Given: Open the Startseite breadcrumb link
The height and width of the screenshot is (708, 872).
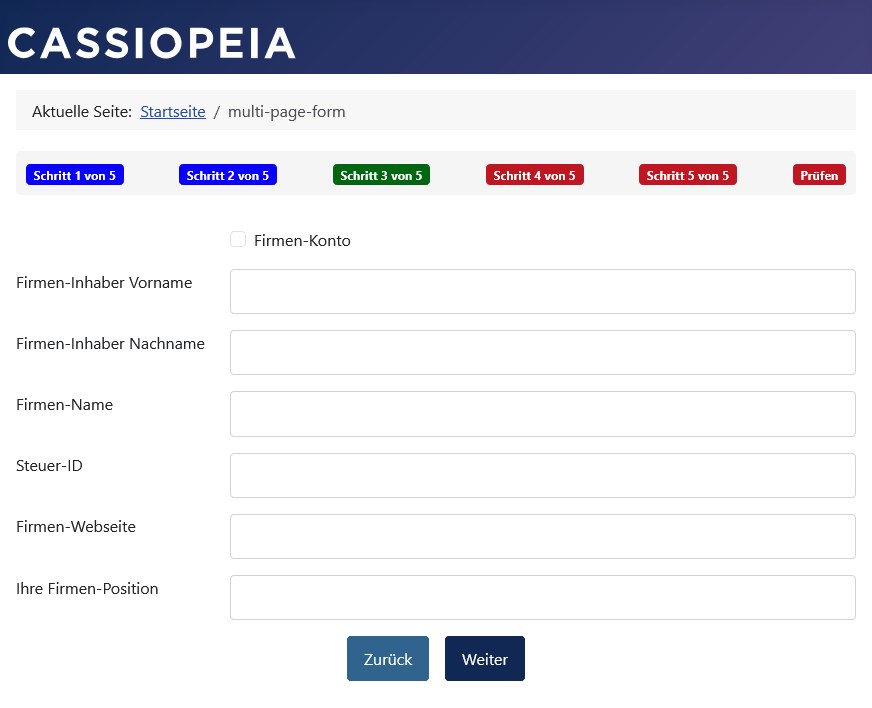Looking at the screenshot, I should pyautogui.click(x=172, y=112).
